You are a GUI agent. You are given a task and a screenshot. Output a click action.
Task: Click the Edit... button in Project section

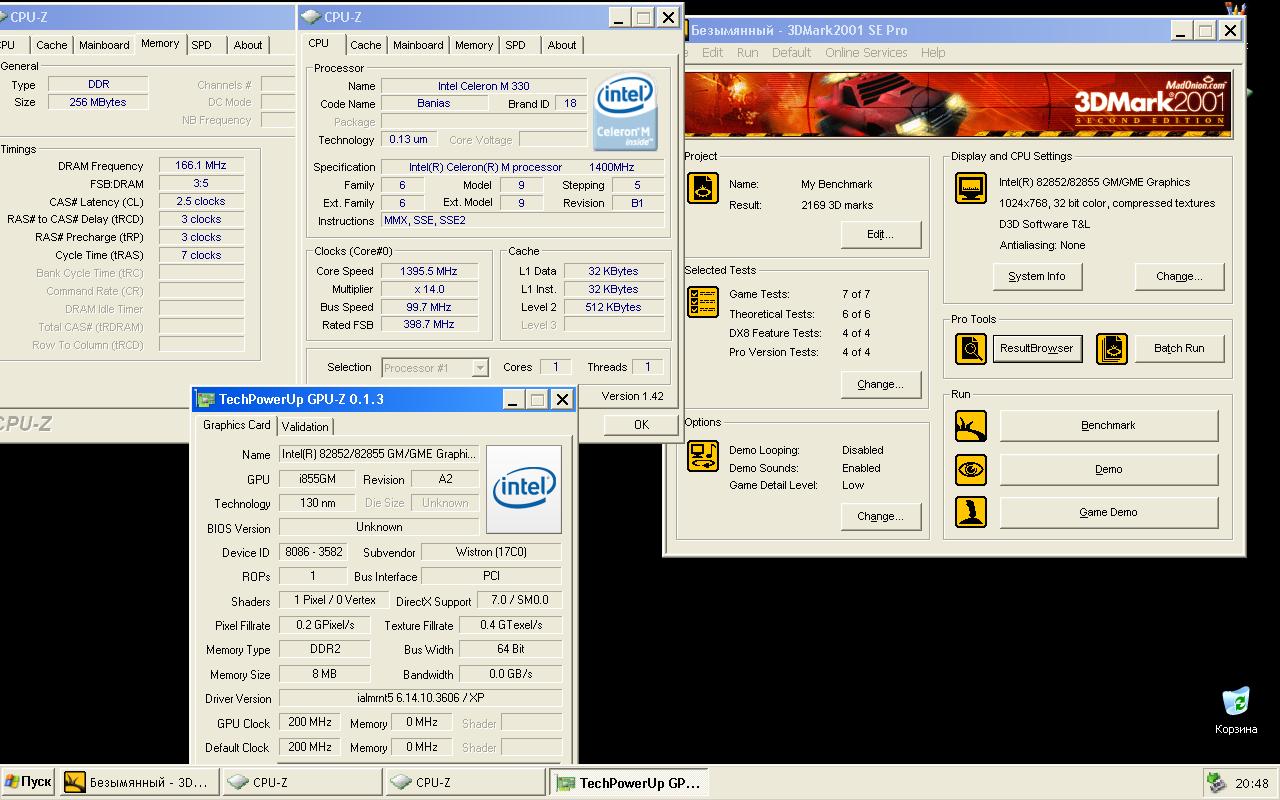880,234
